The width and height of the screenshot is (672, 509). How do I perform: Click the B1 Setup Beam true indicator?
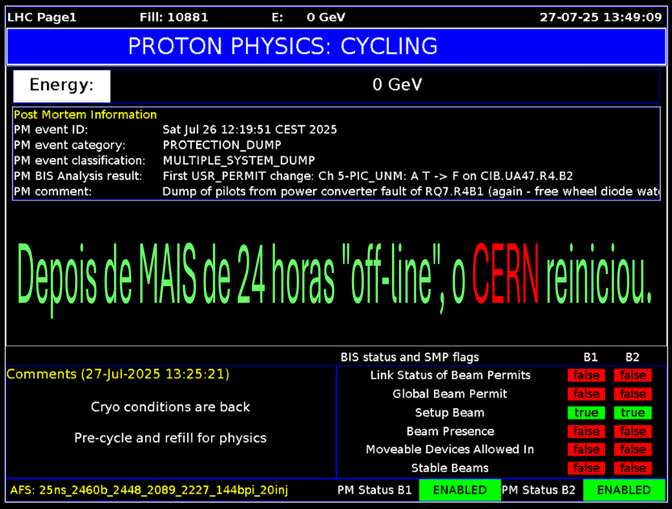[x=587, y=412]
